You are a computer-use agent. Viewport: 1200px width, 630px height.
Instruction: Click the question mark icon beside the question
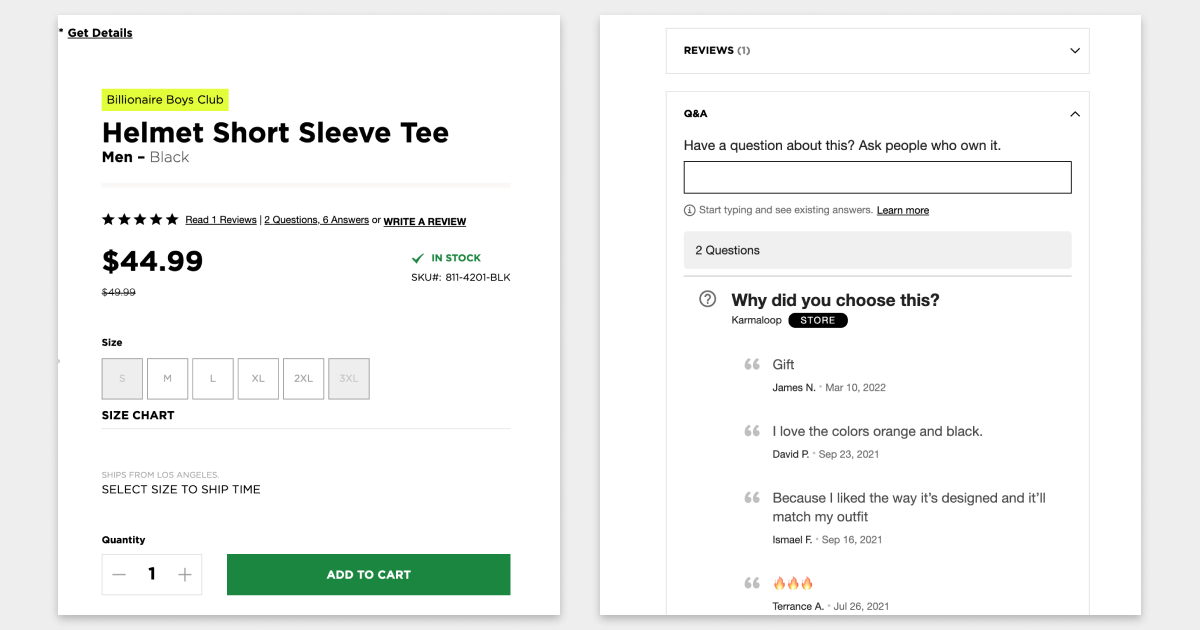tap(708, 299)
